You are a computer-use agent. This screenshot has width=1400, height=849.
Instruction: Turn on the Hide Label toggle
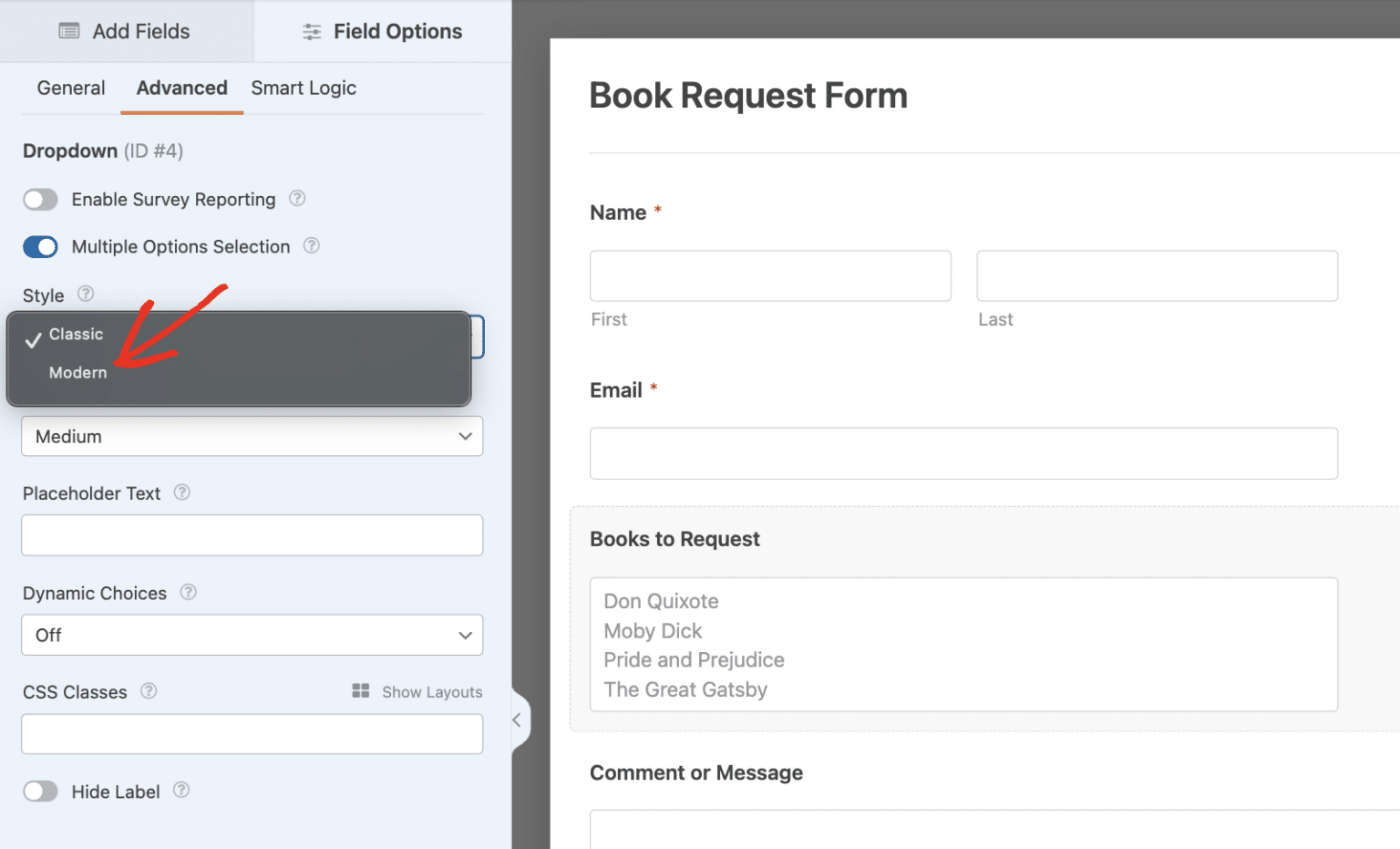point(40,791)
